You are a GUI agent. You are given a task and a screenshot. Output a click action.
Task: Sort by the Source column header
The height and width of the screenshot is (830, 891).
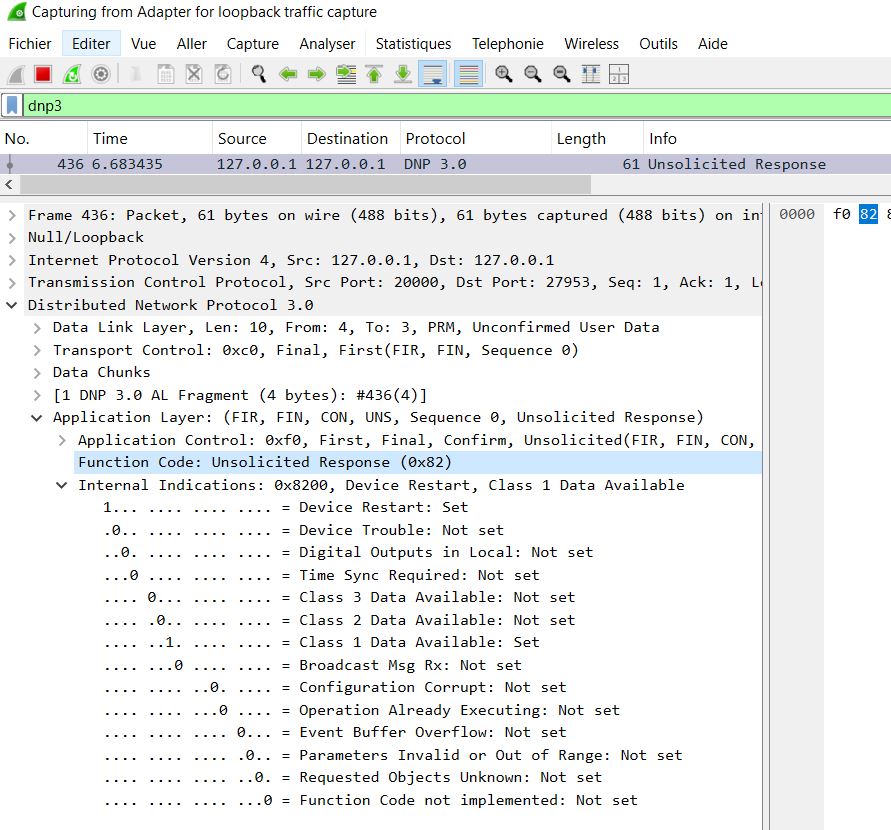tap(257, 139)
